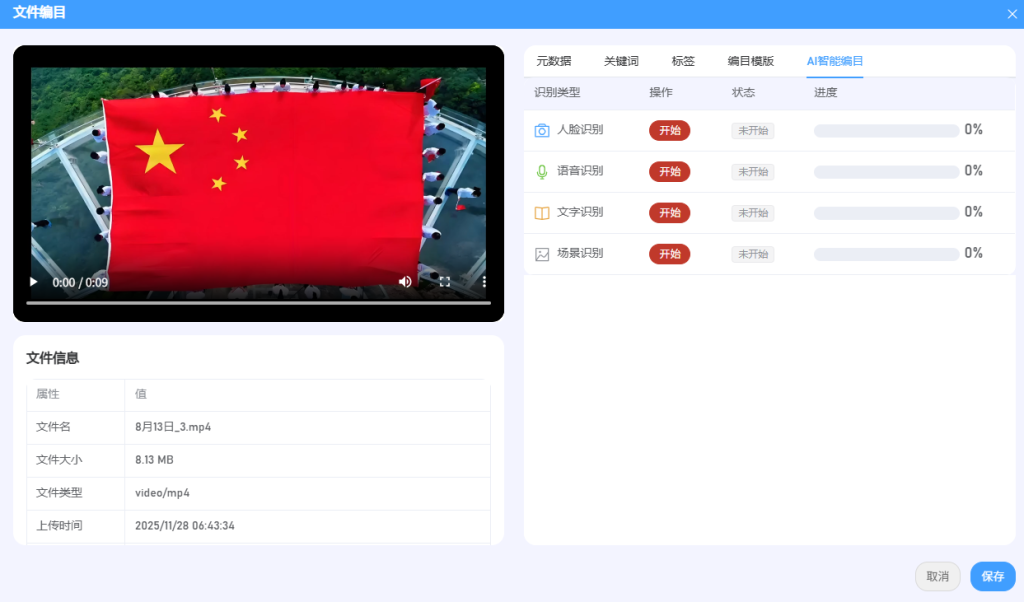This screenshot has height=602, width=1024.
Task: Click the speech recognition microphone icon
Action: pyautogui.click(x=542, y=172)
